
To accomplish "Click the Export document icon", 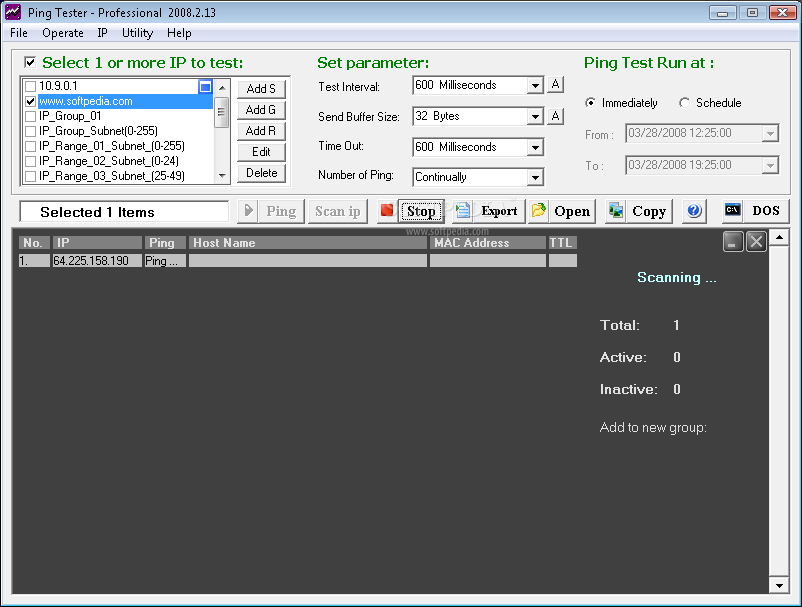I will 462,211.
